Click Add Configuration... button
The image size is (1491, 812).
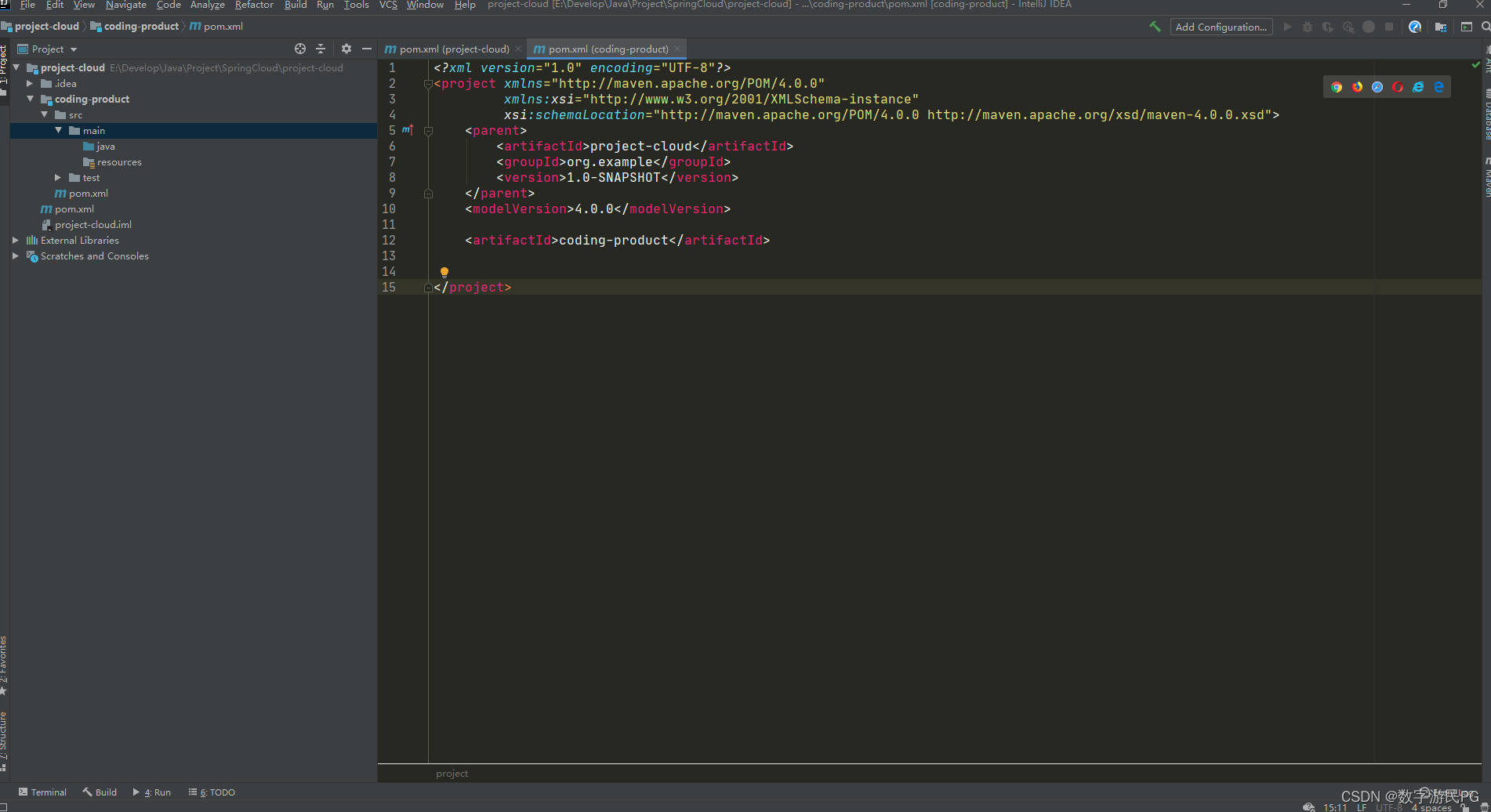coord(1221,27)
